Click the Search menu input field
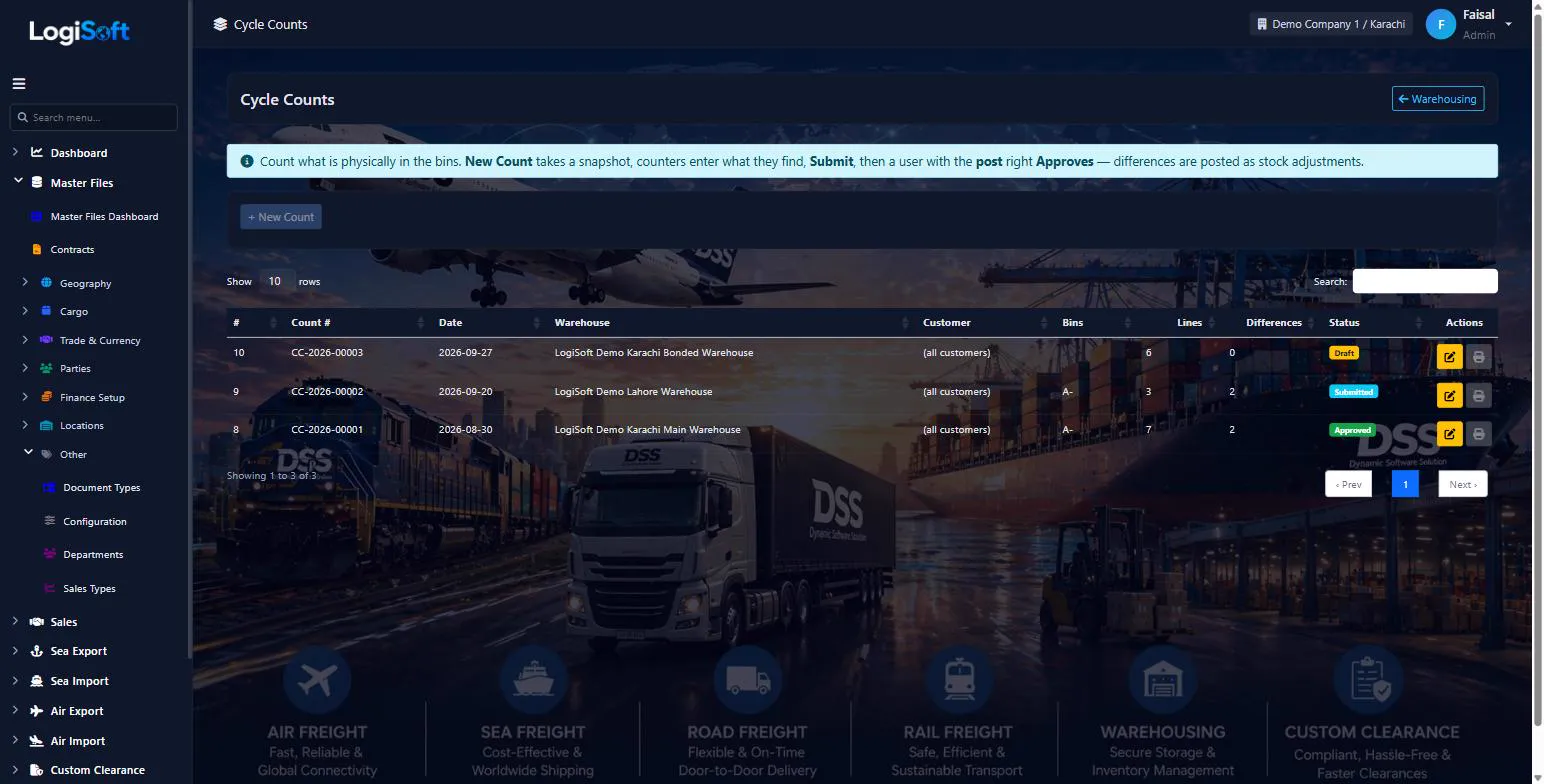 coord(94,117)
